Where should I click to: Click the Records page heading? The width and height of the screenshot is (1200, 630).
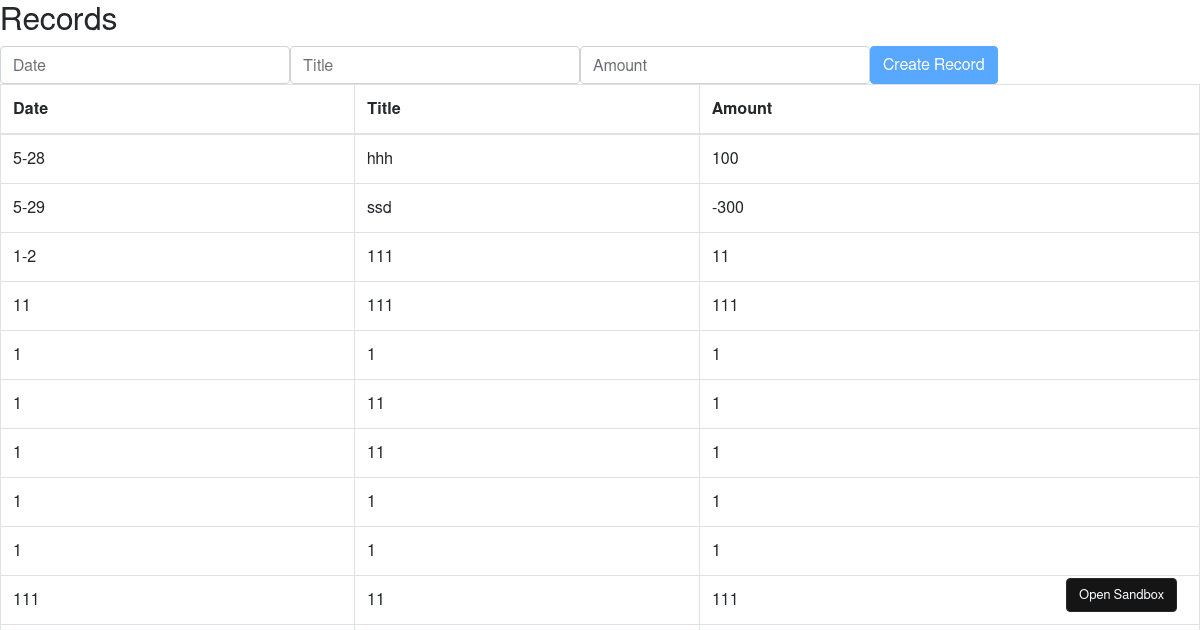(59, 20)
